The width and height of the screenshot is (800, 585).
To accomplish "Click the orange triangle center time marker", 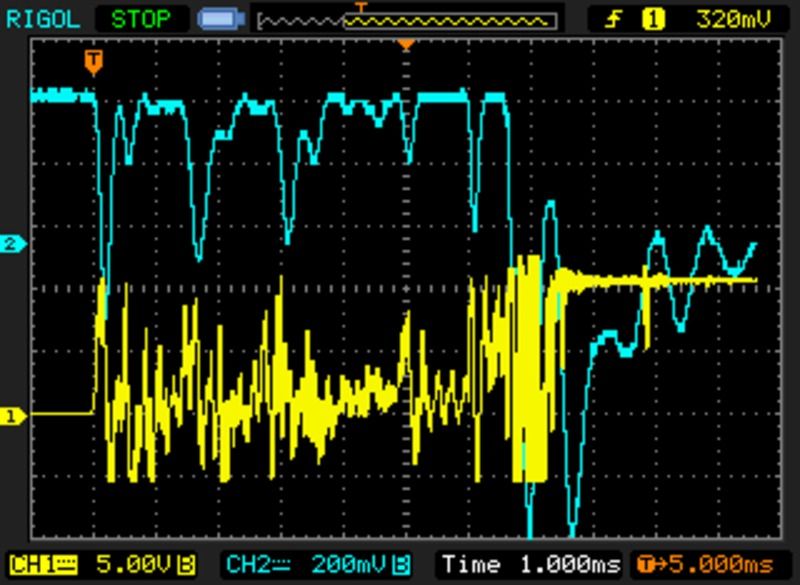I will click(405, 45).
